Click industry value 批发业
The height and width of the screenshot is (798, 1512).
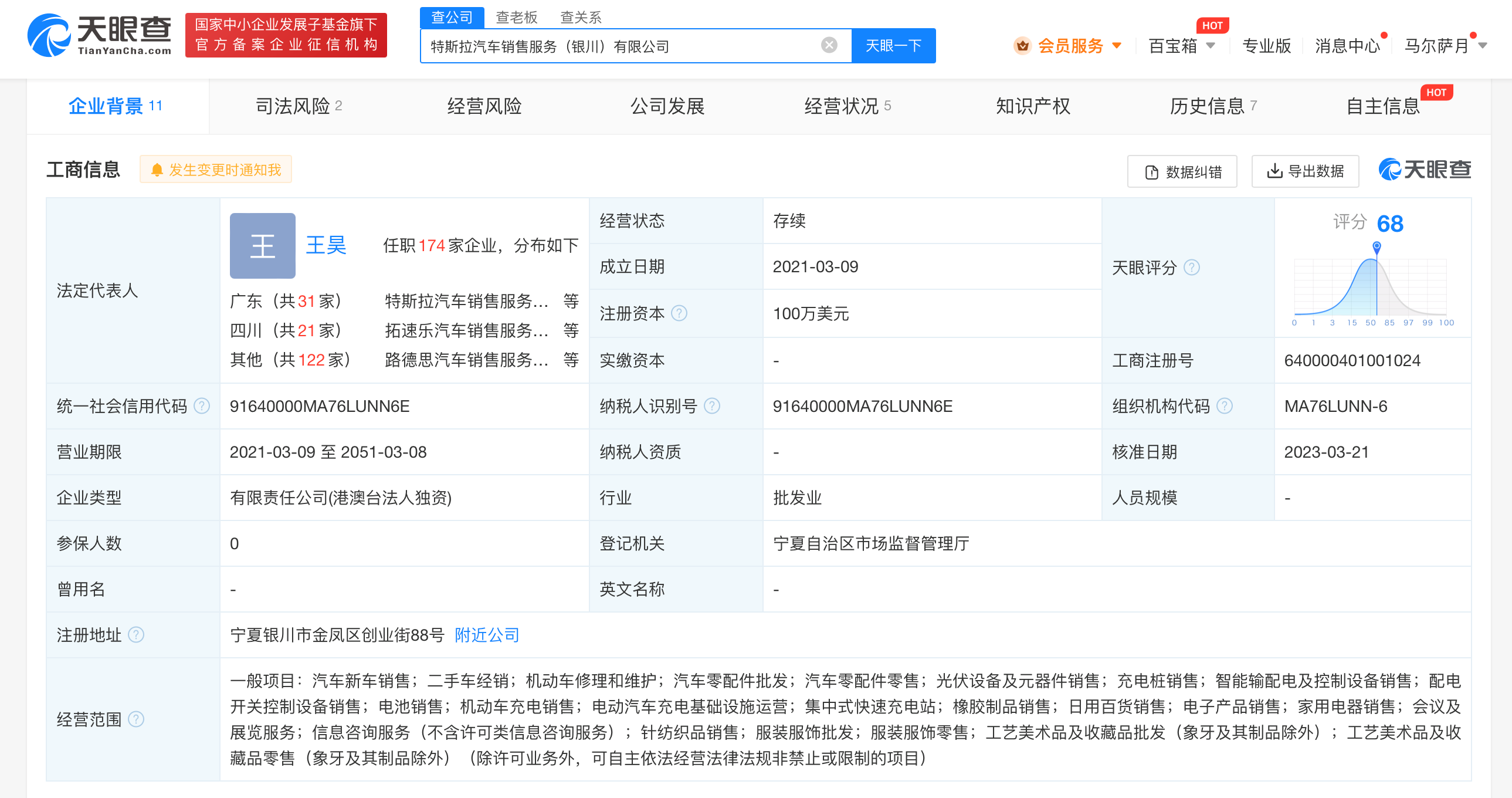click(x=796, y=498)
